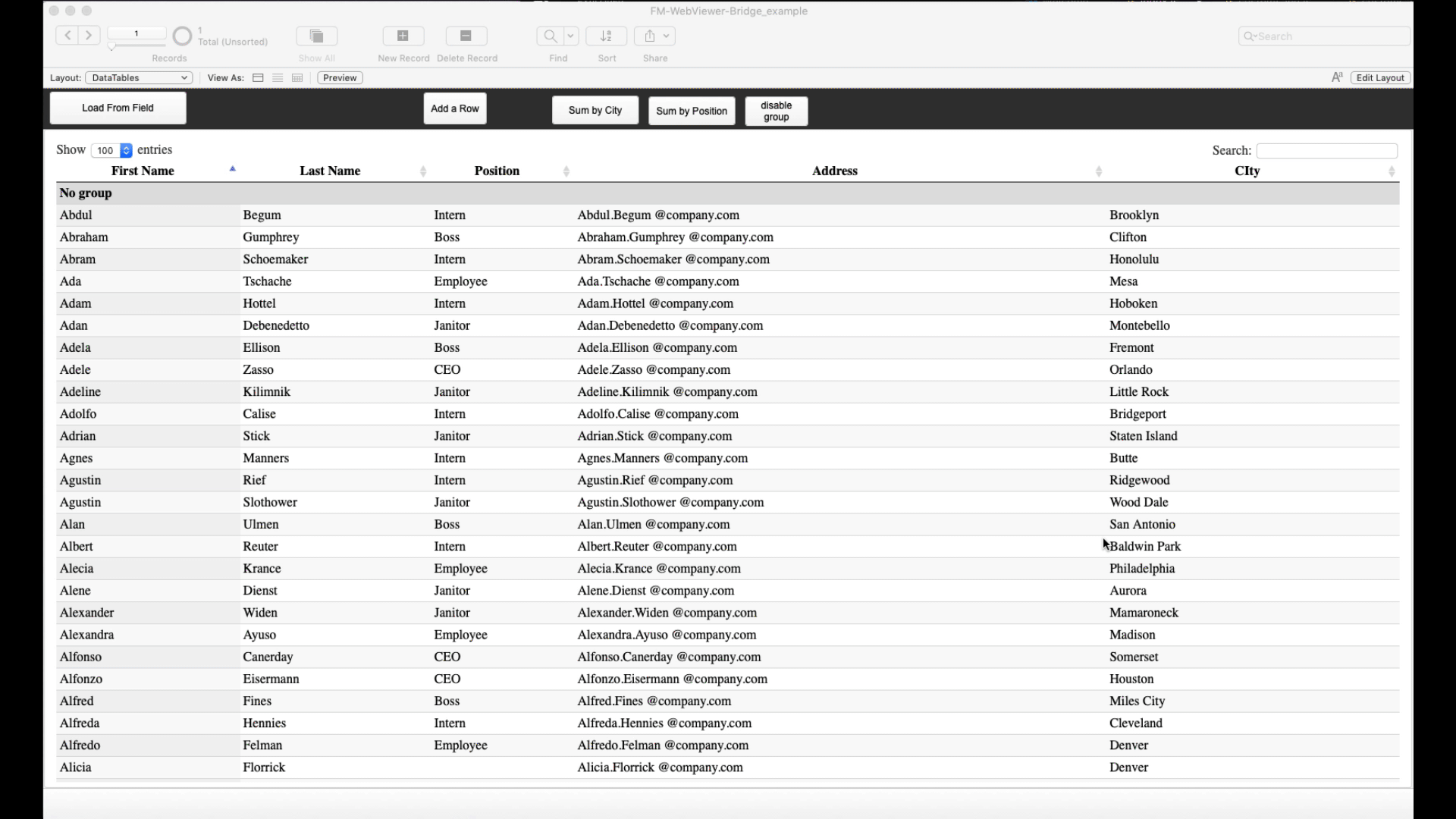Go to next record arrow
The height and width of the screenshot is (819, 1456).
pyautogui.click(x=89, y=36)
